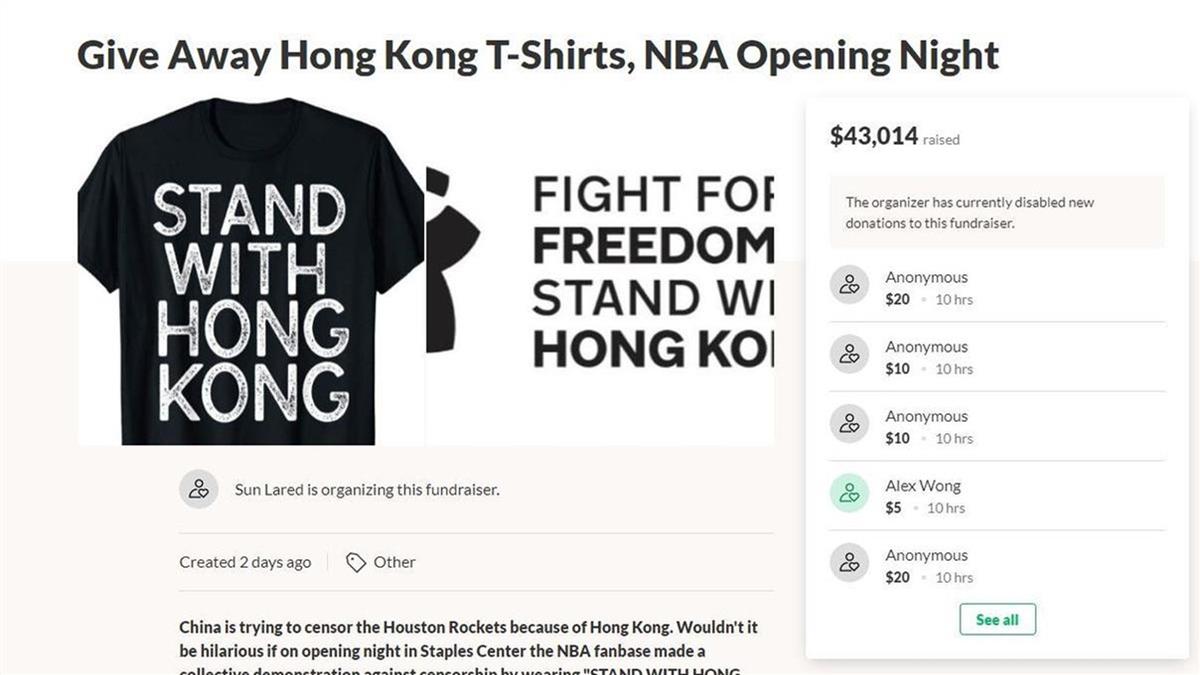Click organizer Sun Lared's avatar icon

pyautogui.click(x=198, y=489)
